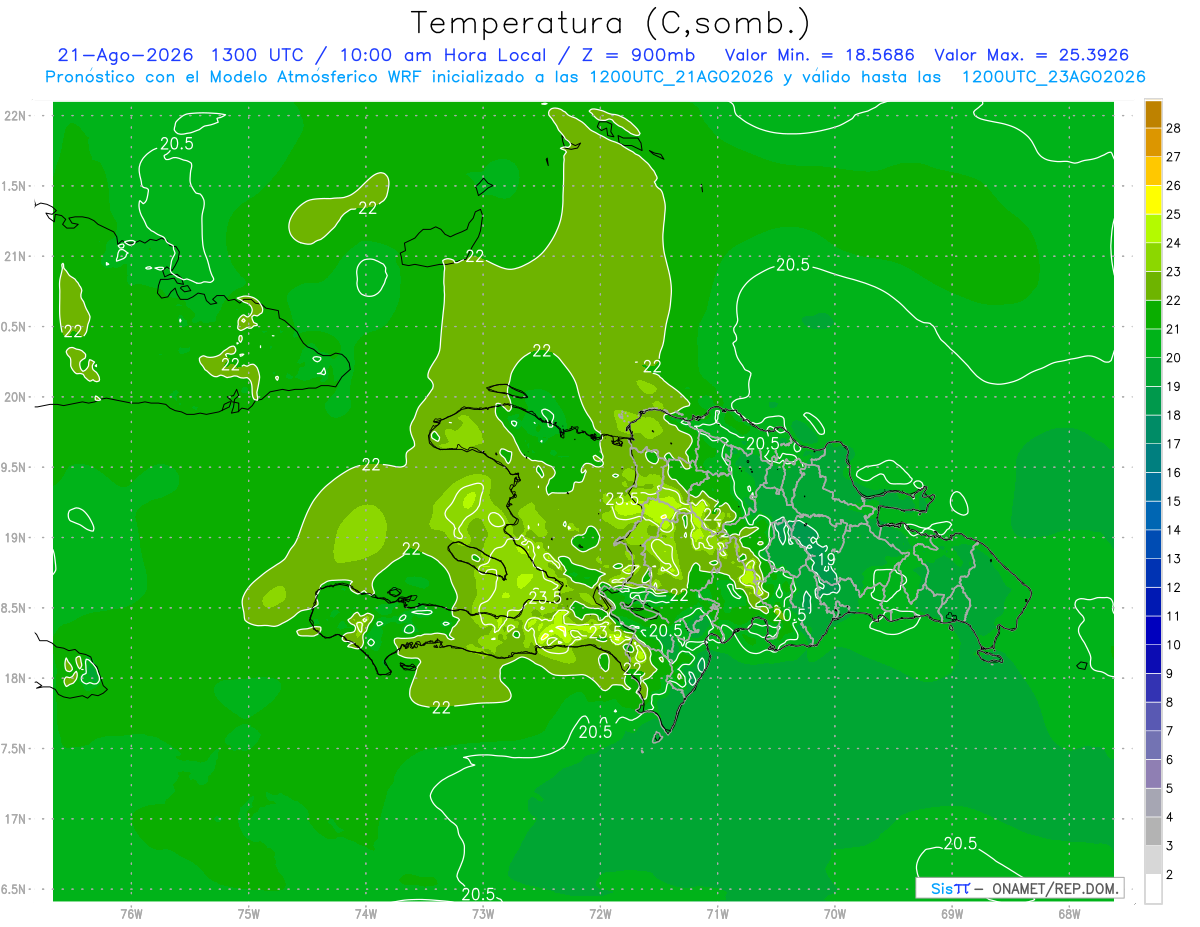Click the colorbar label '3'
The image size is (1200, 927).
pyautogui.click(x=1171, y=846)
